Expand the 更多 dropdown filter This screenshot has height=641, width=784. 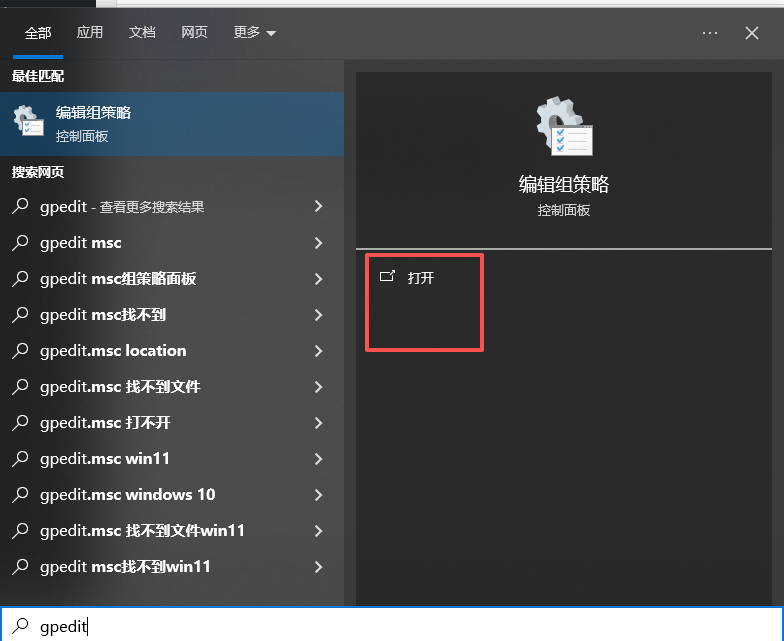point(254,33)
